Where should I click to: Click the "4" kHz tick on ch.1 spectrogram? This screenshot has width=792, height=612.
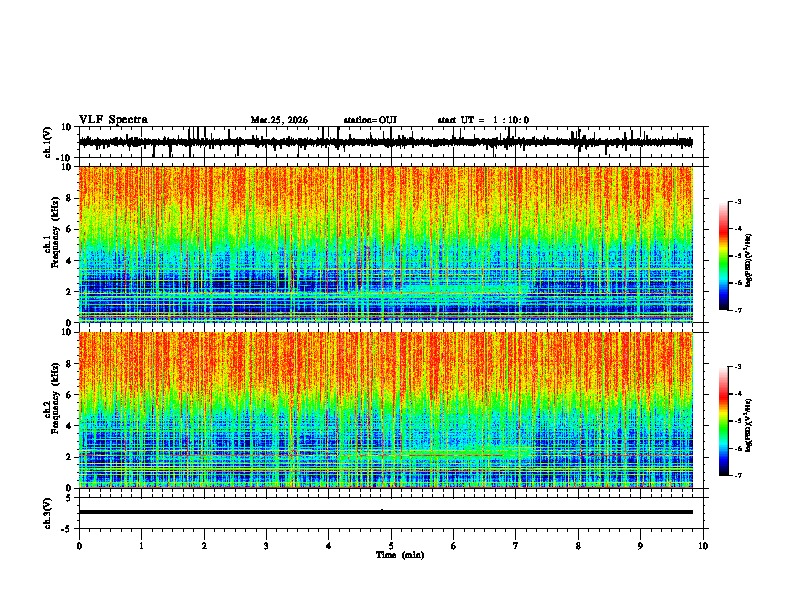point(70,261)
